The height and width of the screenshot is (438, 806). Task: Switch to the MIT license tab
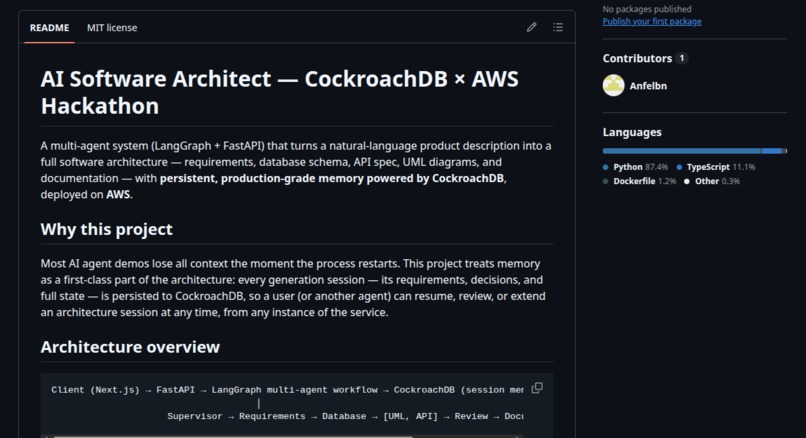point(112,28)
